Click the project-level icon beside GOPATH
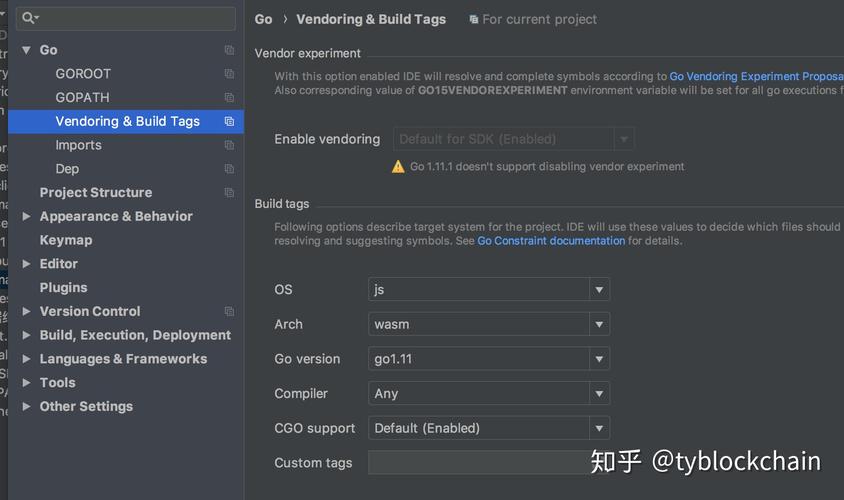844x500 pixels. 229,97
